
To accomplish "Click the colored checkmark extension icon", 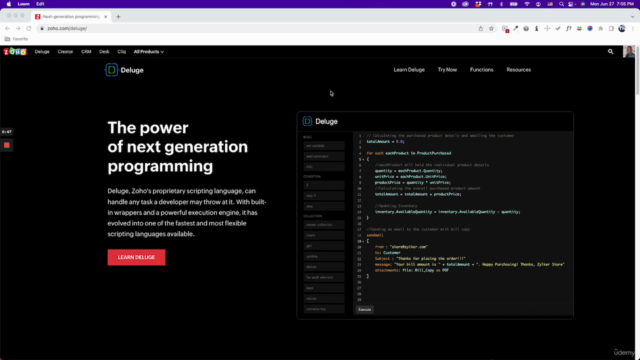I will (558, 29).
